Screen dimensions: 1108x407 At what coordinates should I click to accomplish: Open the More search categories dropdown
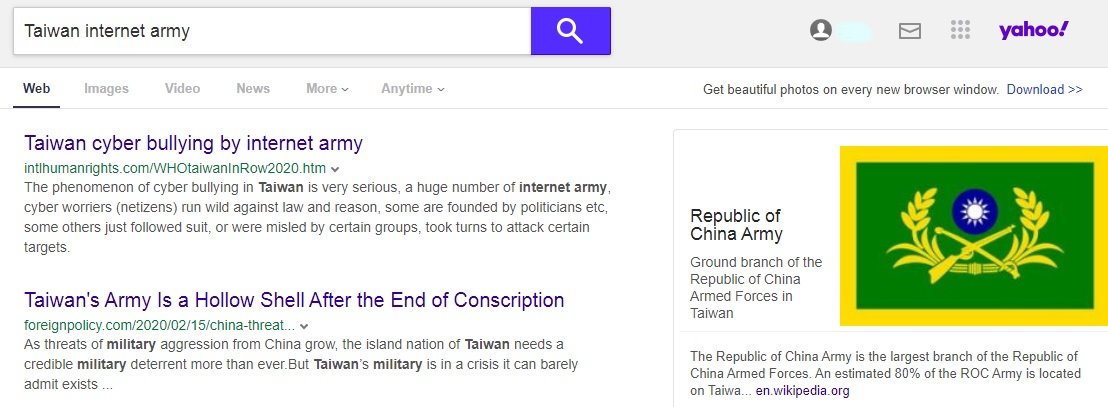[x=327, y=89]
